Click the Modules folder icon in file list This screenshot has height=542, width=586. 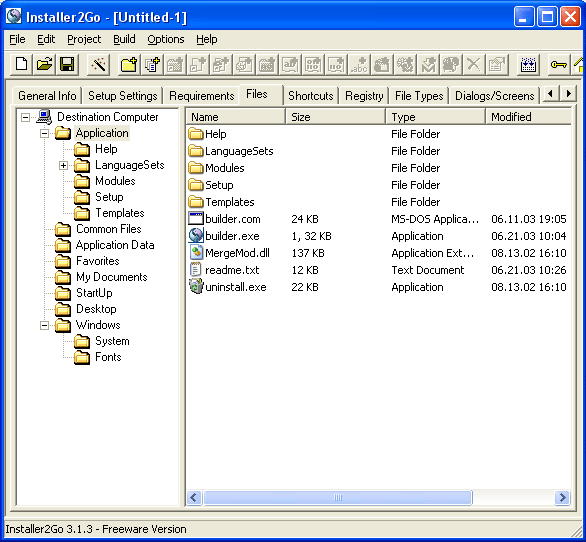[195, 167]
